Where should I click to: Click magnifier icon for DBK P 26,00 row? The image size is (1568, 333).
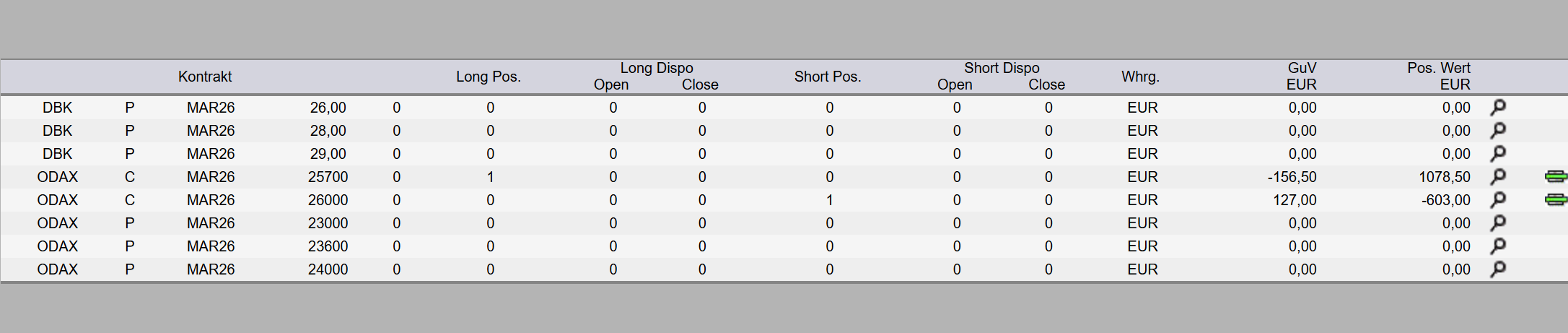1498,108
